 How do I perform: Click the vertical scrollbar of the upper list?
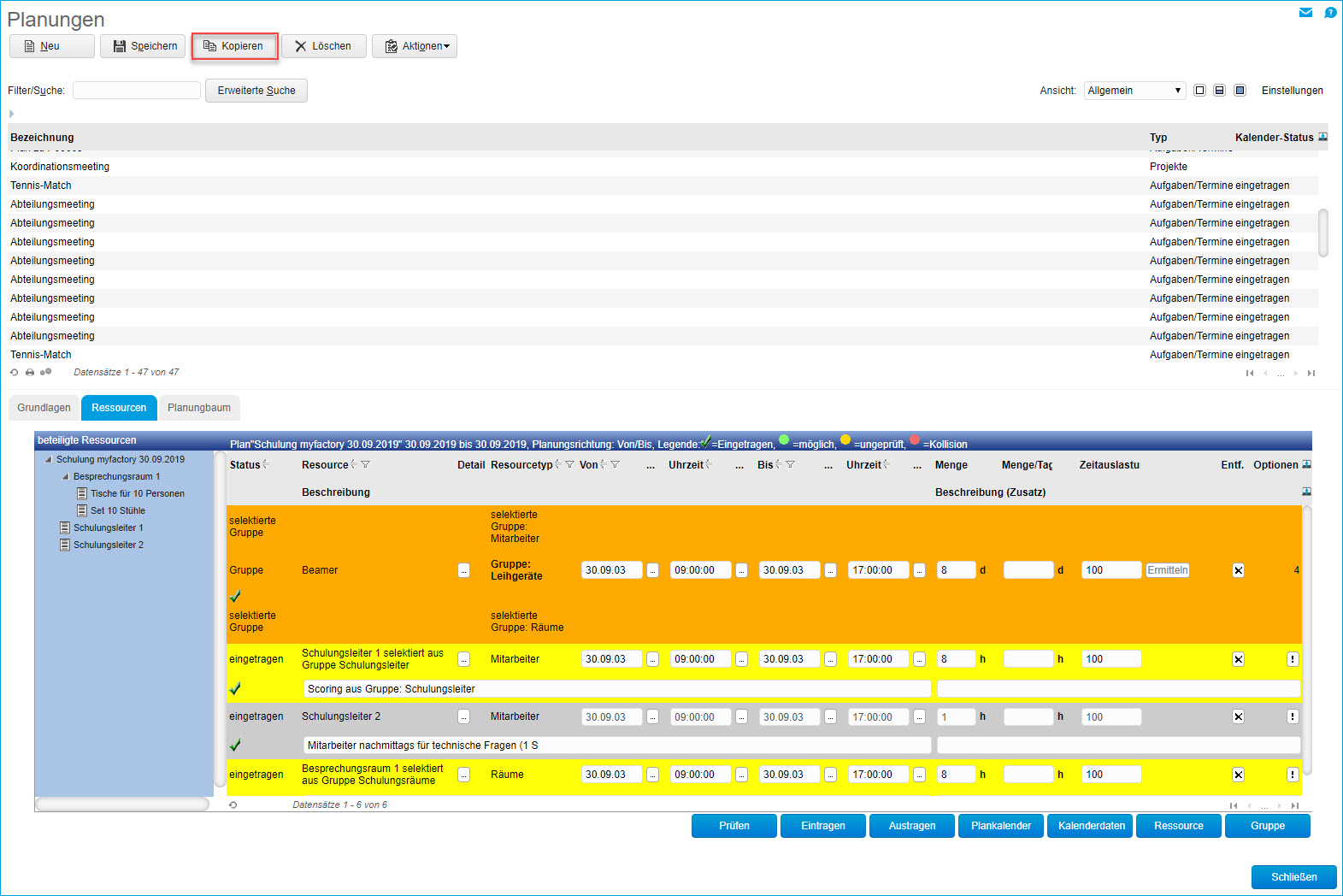[1322, 233]
